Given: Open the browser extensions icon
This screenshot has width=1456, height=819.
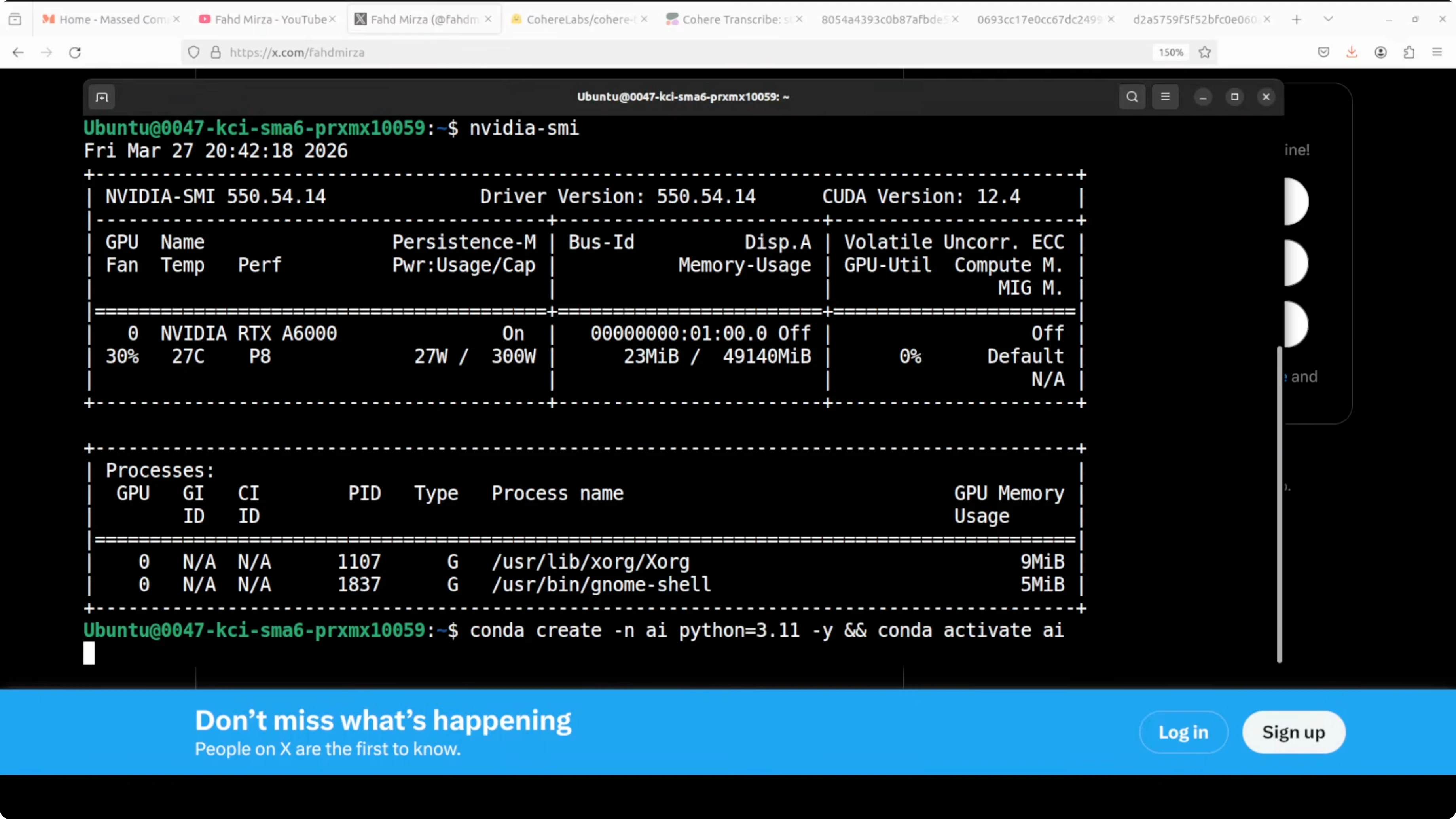Looking at the screenshot, I should click(1409, 53).
